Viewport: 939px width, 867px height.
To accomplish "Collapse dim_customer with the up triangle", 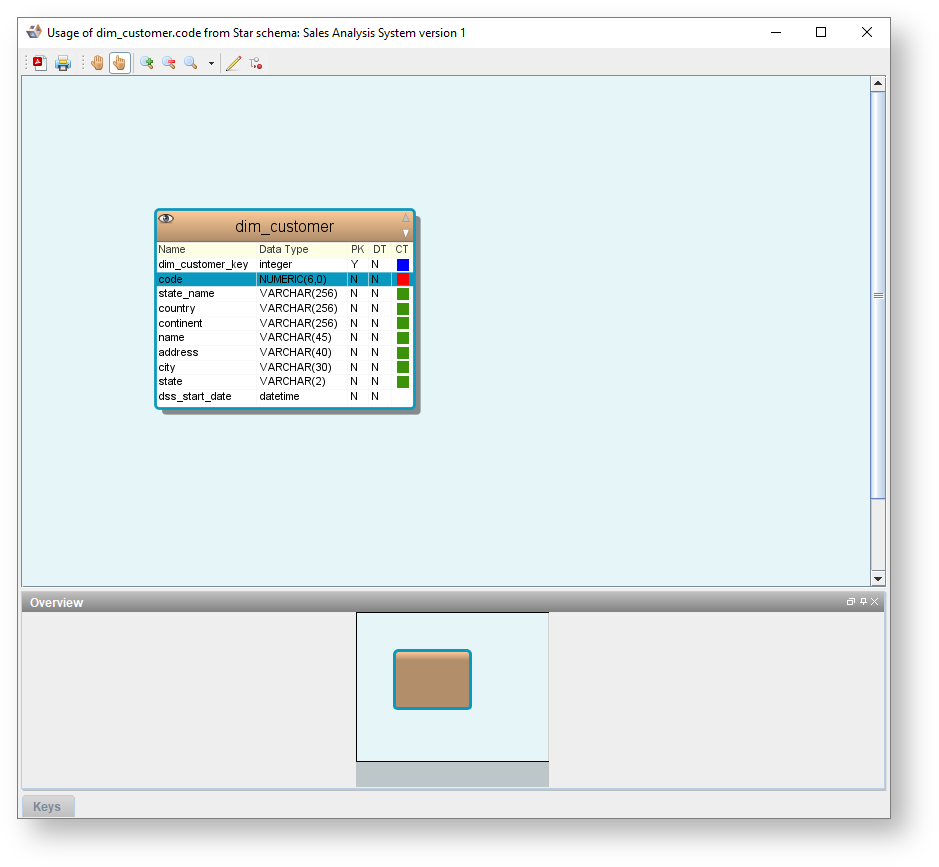I will (x=406, y=218).
